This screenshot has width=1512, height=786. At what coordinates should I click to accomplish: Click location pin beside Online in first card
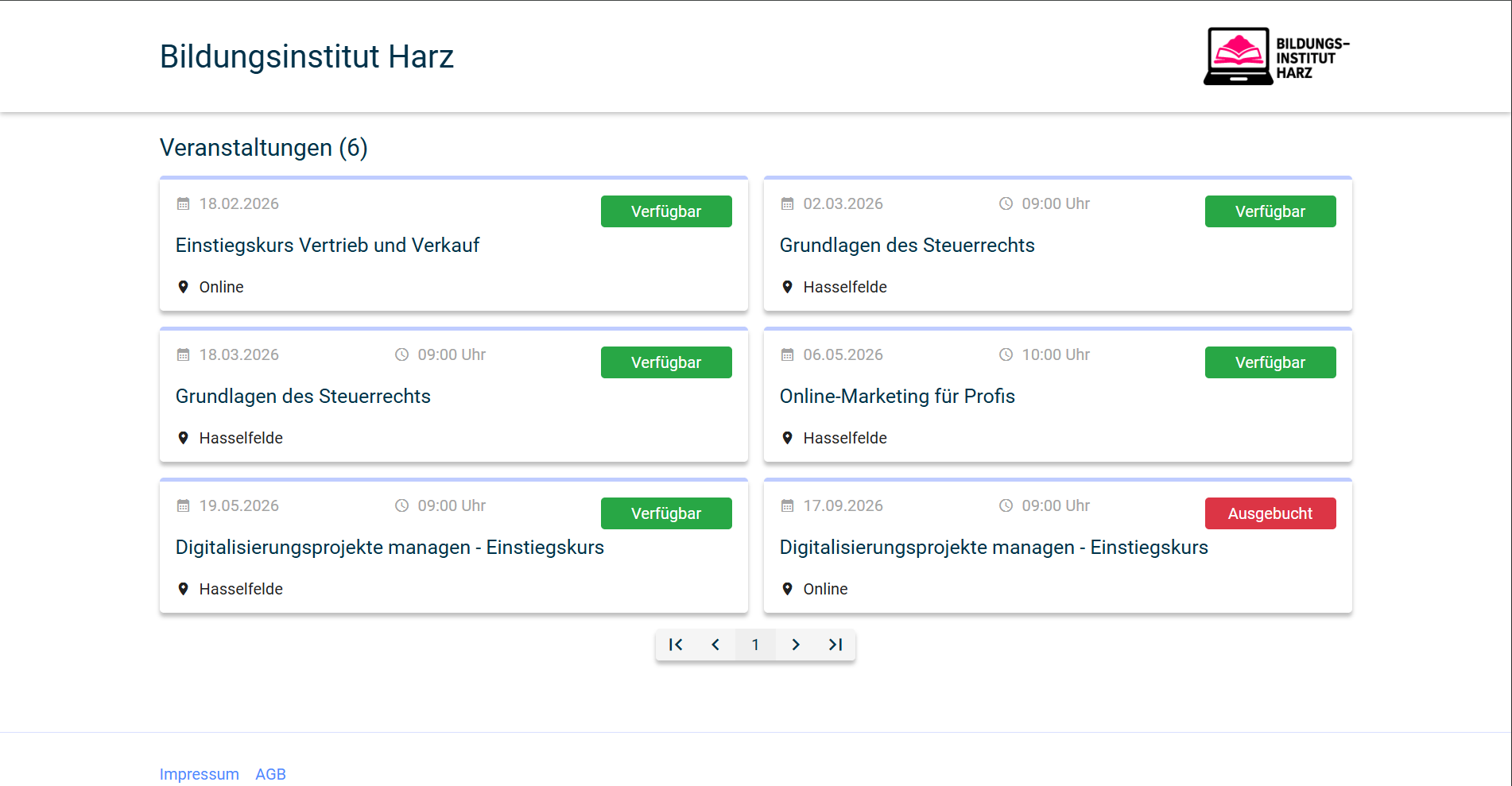pyautogui.click(x=183, y=287)
